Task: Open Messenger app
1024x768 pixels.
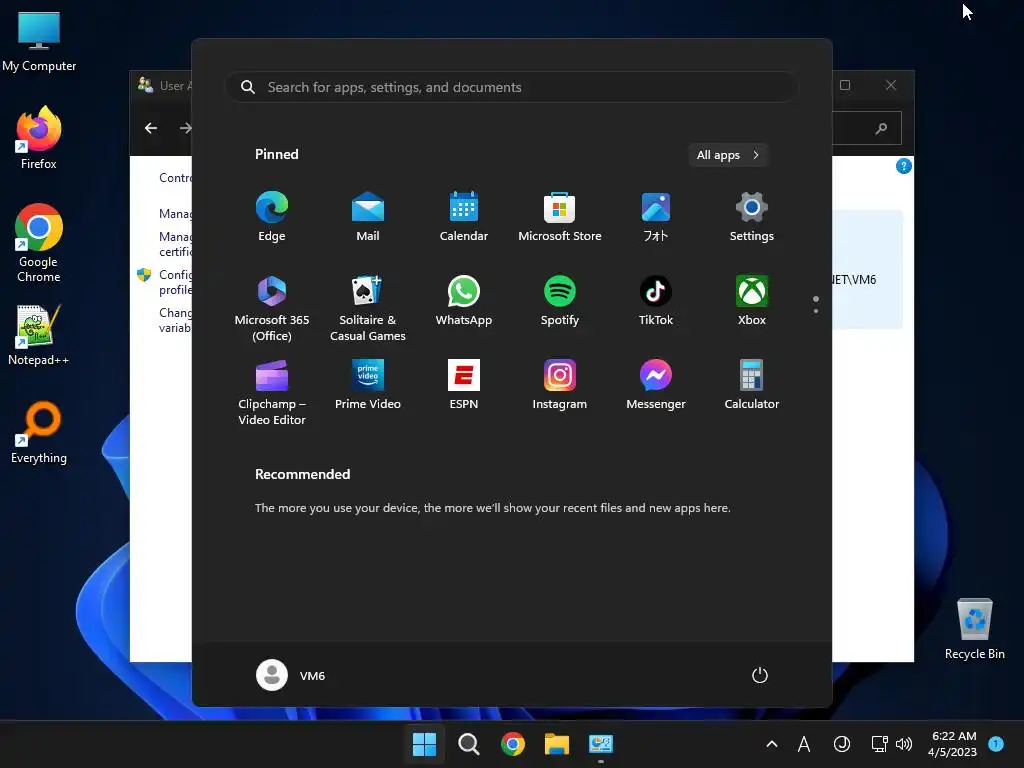Action: point(656,385)
